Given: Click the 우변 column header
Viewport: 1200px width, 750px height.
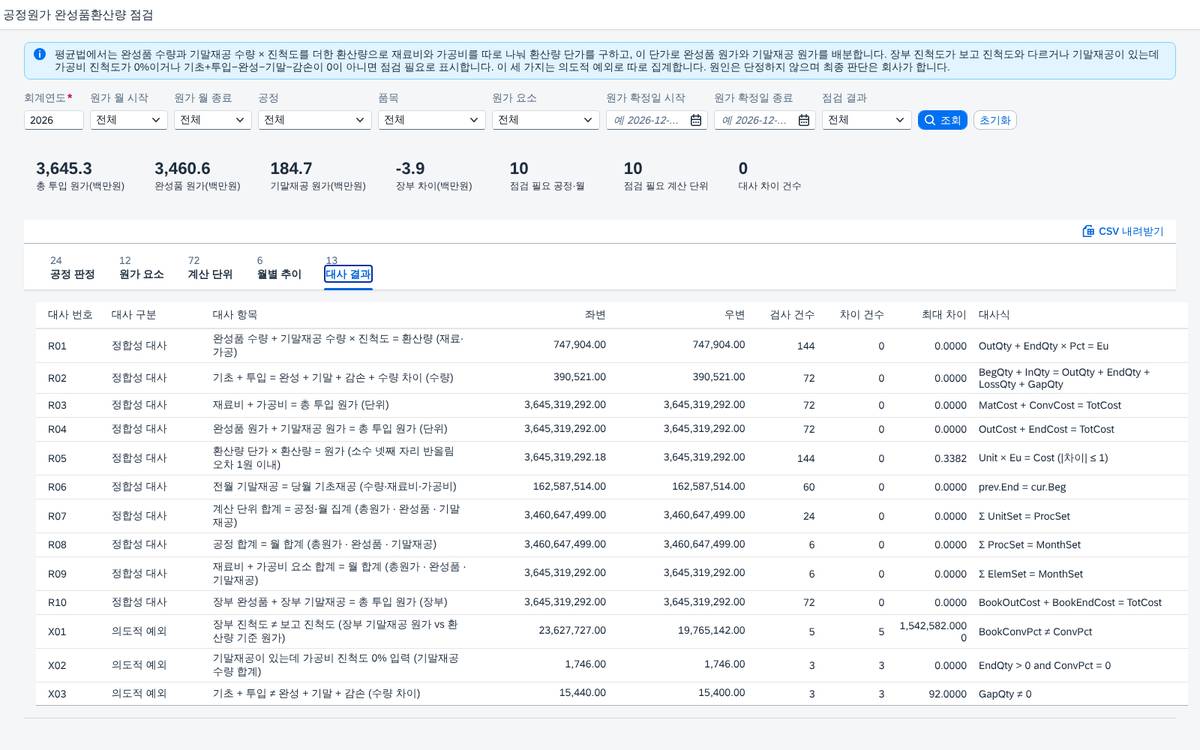Looking at the screenshot, I should pos(735,314).
